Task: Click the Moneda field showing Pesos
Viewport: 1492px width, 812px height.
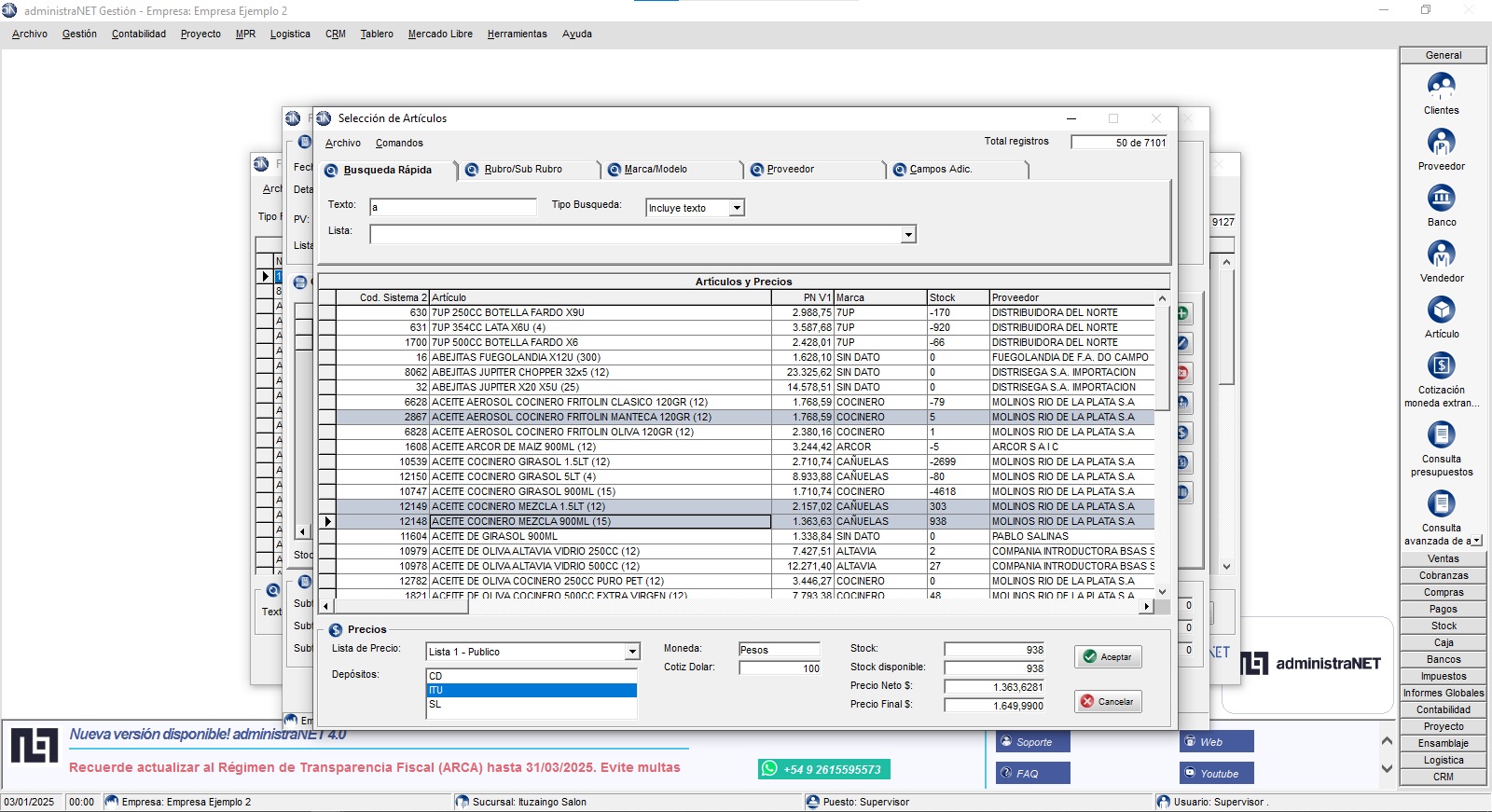Action: click(x=780, y=650)
